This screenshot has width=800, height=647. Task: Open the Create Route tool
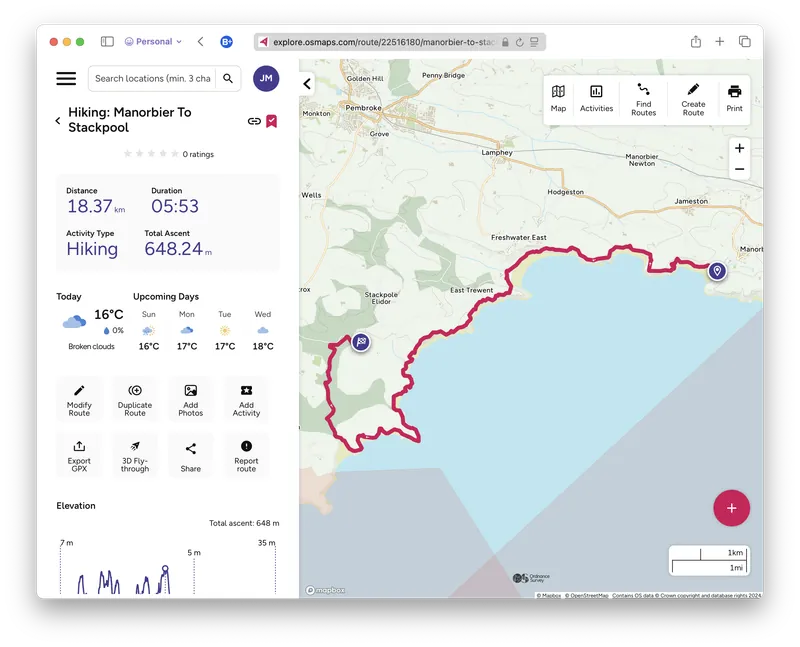691,99
